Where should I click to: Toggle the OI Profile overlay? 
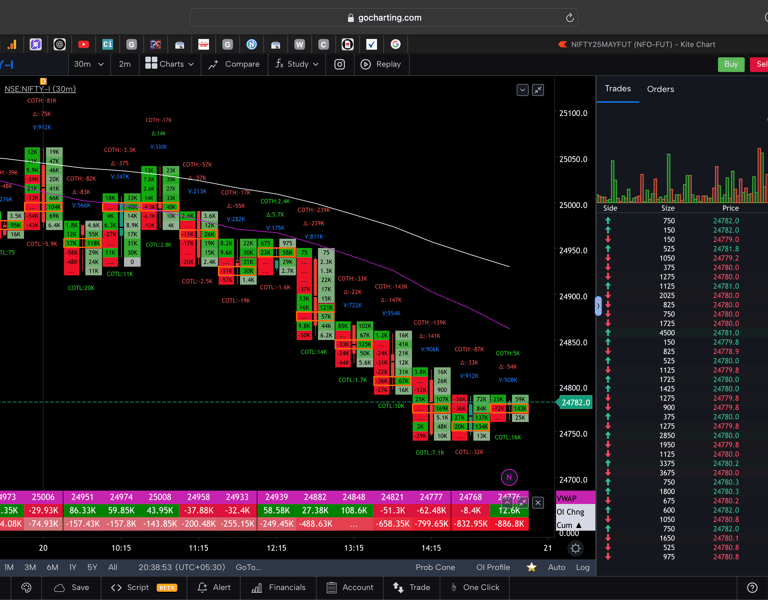pos(493,567)
